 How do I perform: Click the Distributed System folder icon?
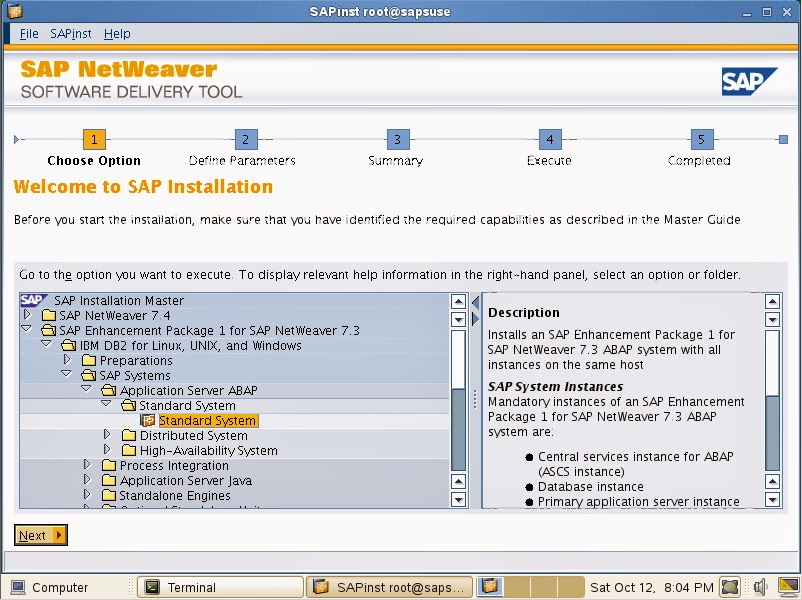click(x=128, y=435)
